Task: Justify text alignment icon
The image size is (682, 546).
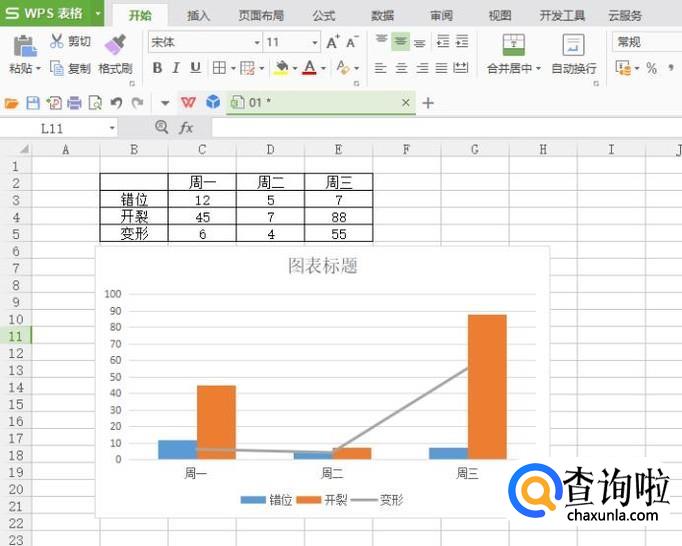Action: 441,68
